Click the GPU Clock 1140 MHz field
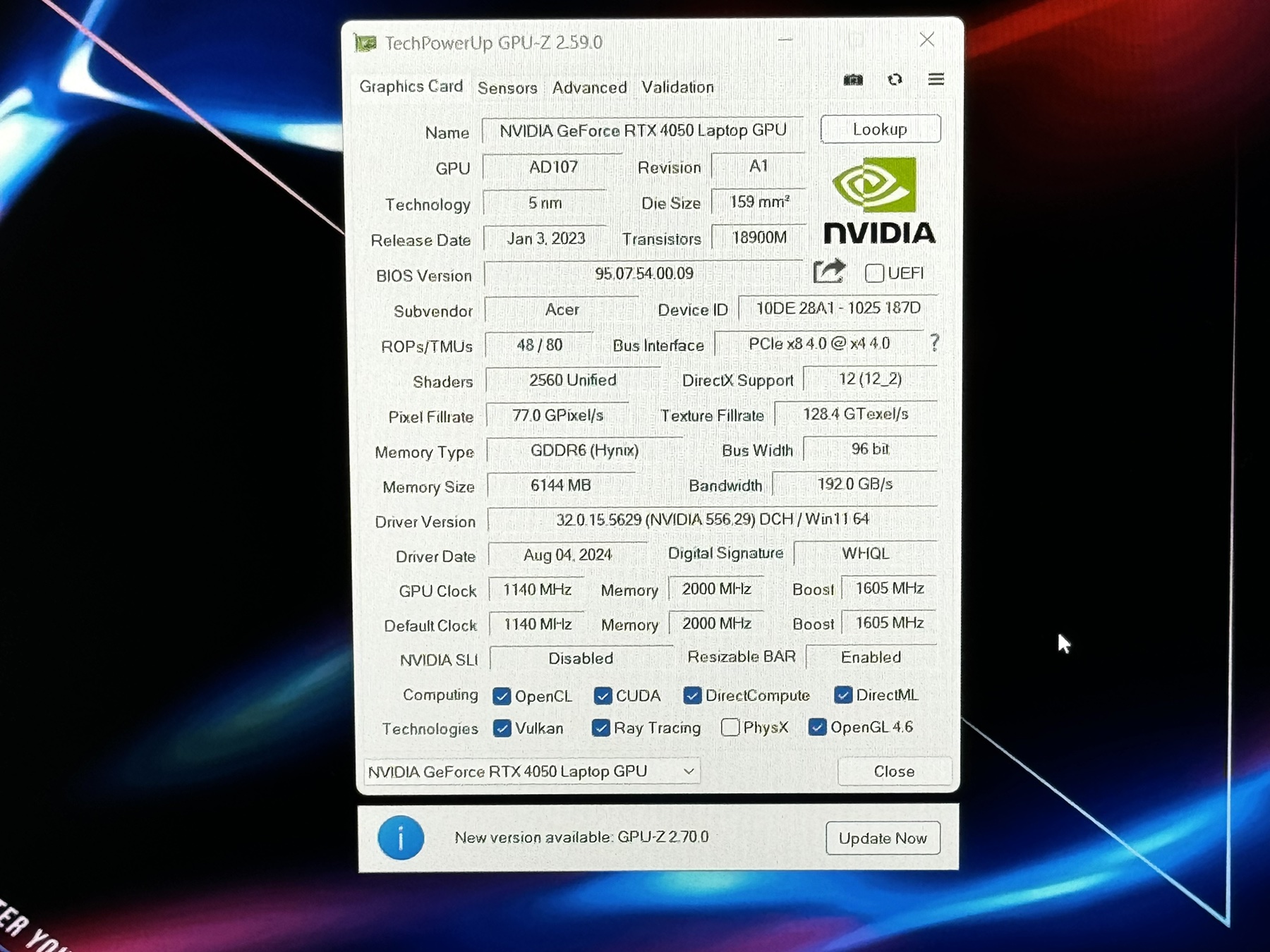 tap(537, 590)
